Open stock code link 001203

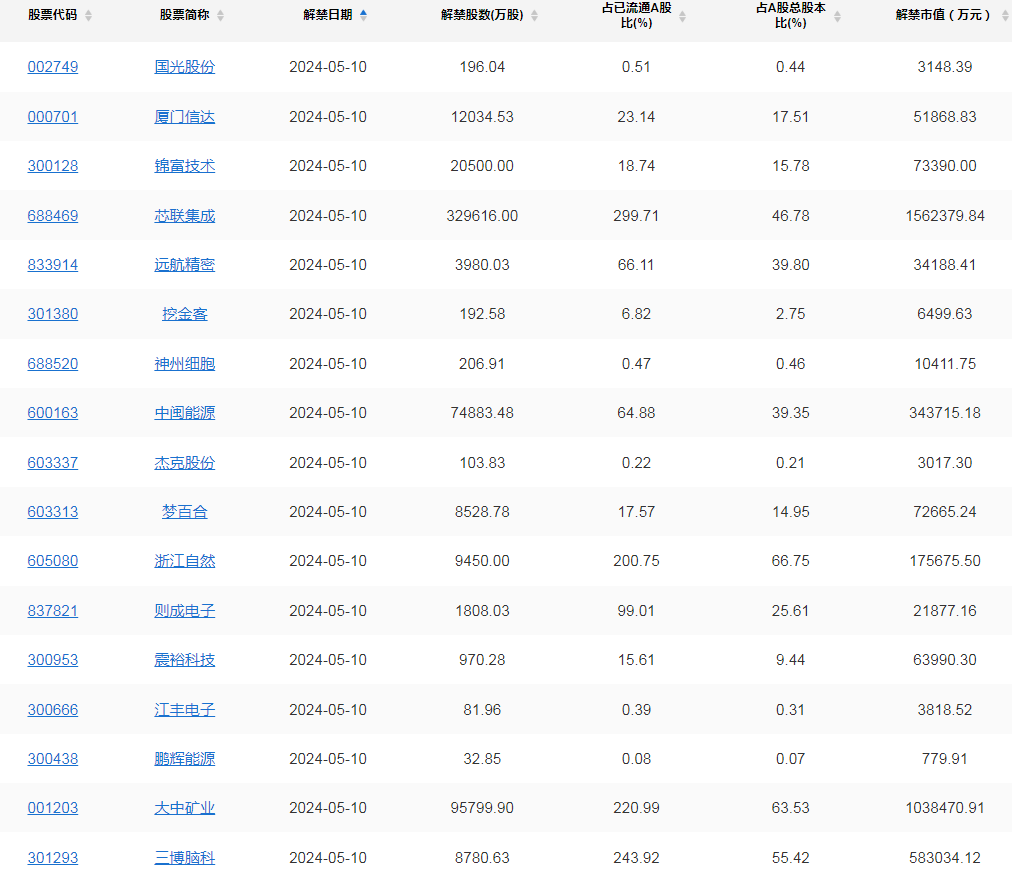[x=53, y=808]
